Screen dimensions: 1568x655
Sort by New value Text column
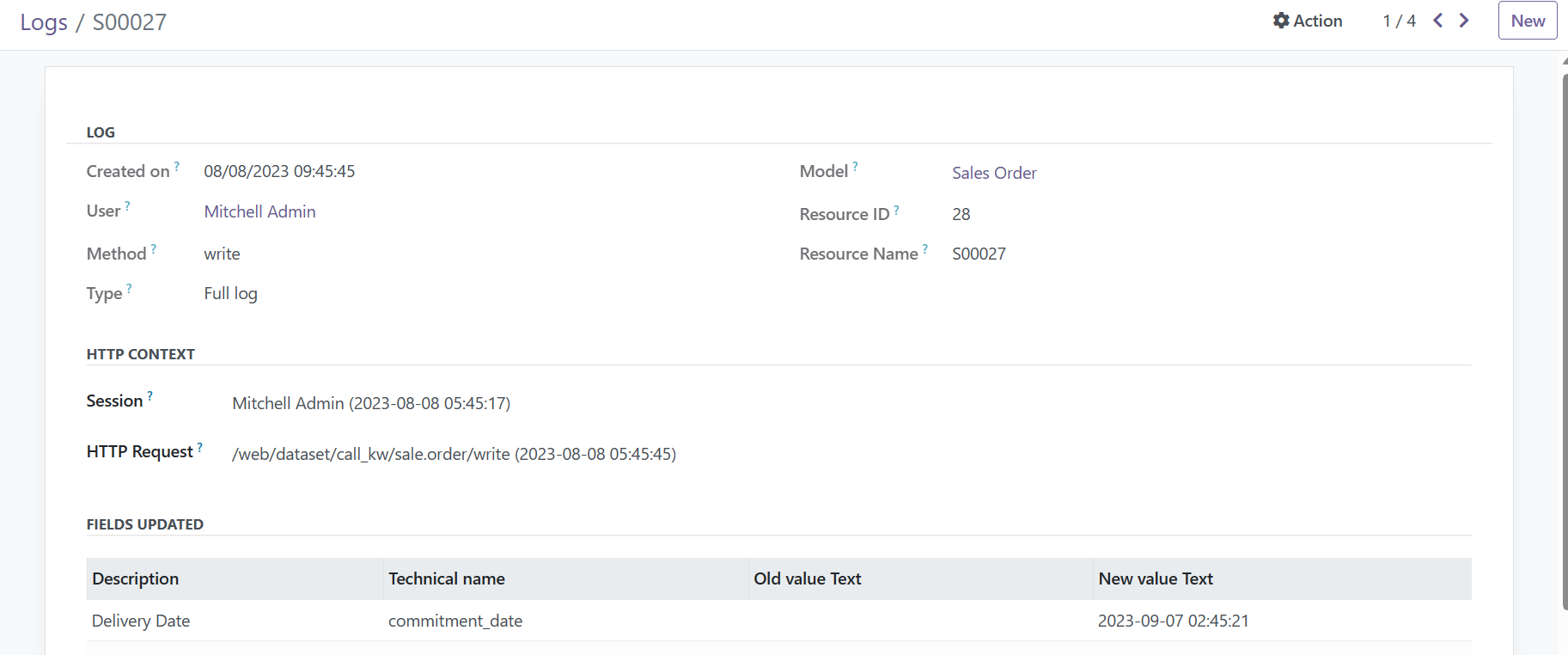point(1282,578)
